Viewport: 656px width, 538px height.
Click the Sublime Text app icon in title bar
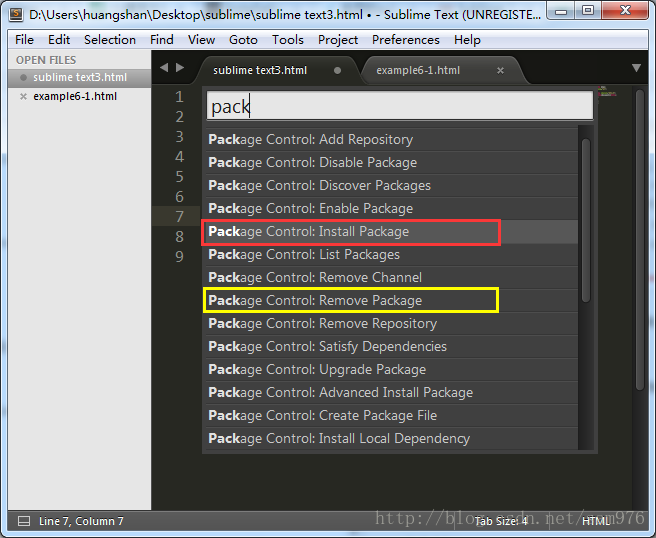15,14
